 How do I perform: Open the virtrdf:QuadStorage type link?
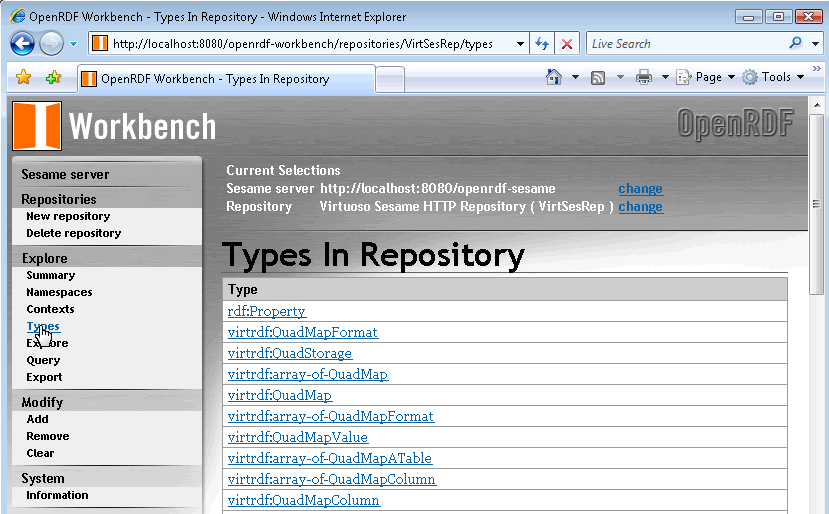(x=289, y=353)
